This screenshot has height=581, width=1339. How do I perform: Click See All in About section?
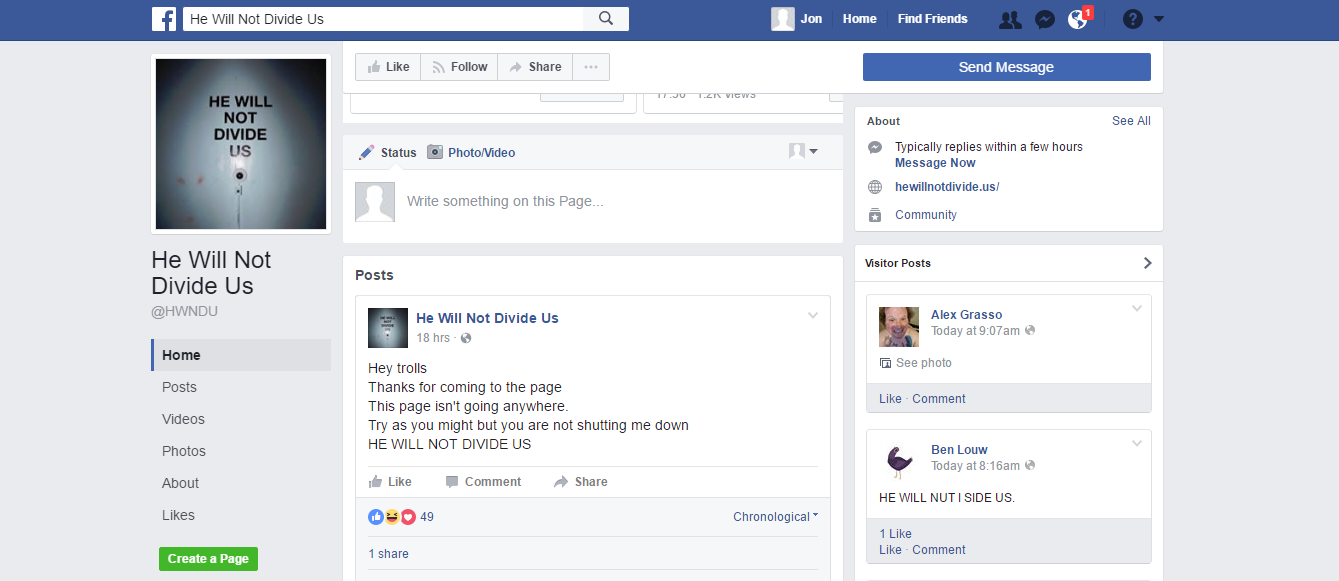1131,121
